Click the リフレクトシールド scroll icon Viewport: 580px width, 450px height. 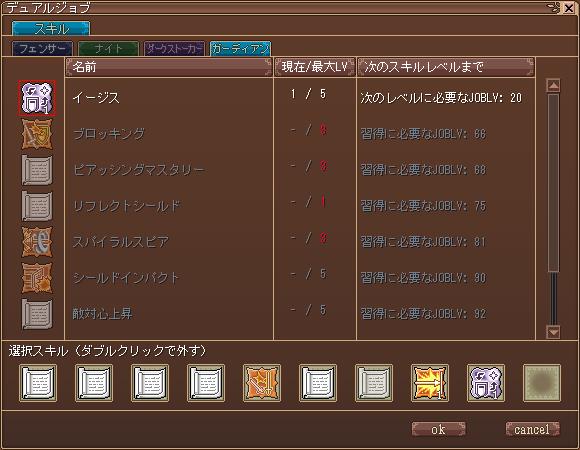point(37,206)
